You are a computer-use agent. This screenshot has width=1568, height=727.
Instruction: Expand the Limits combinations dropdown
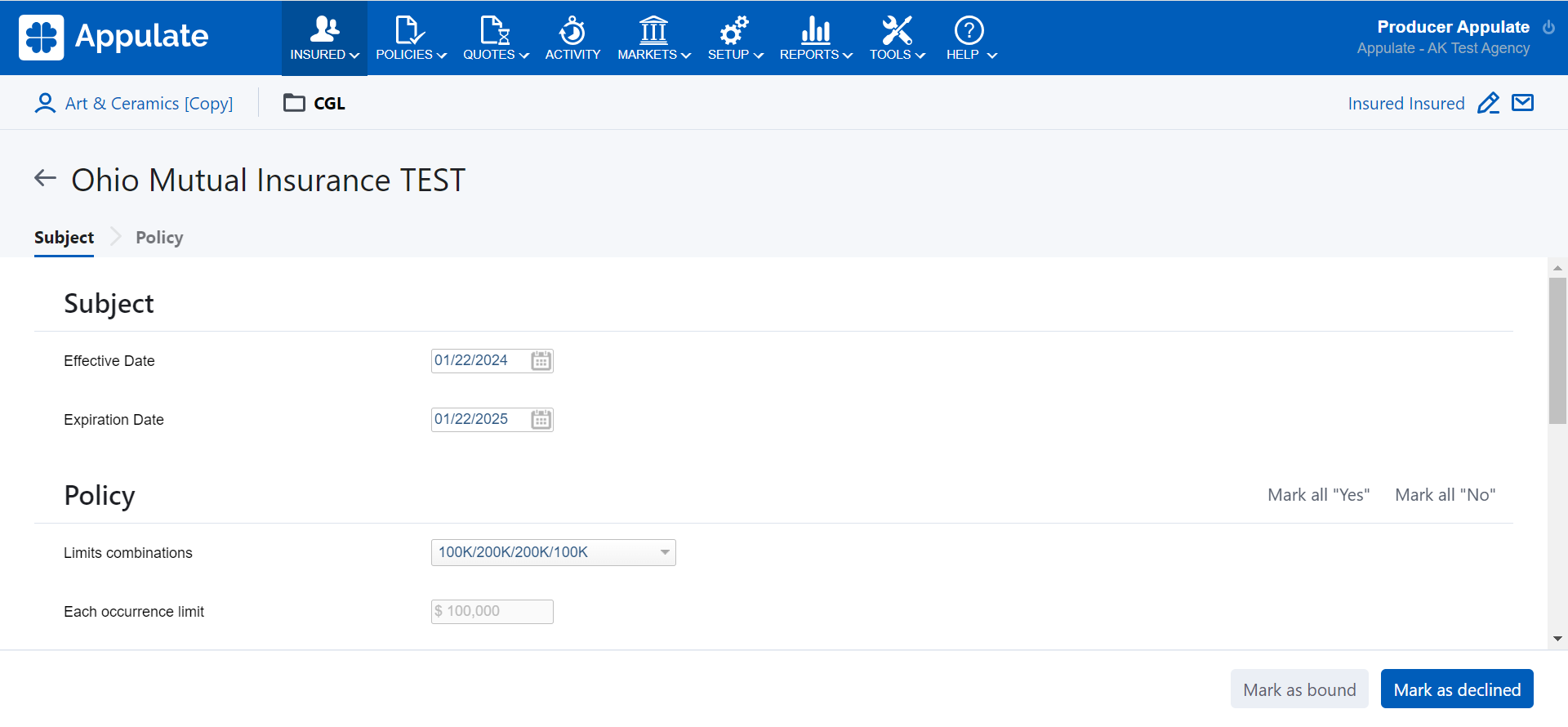coord(665,553)
